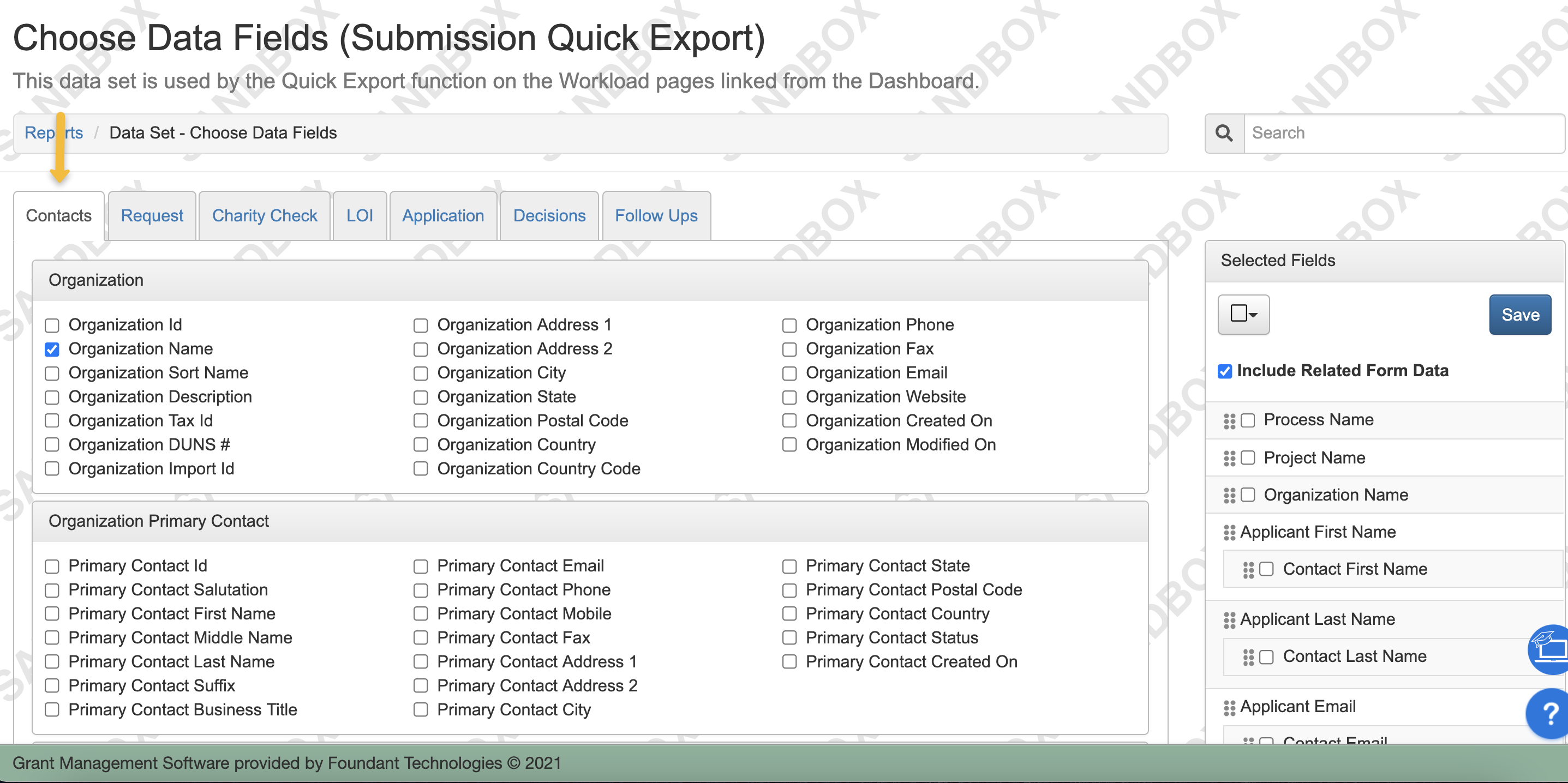Click into the Search field
Screen dimensions: 1568x783
(1404, 132)
